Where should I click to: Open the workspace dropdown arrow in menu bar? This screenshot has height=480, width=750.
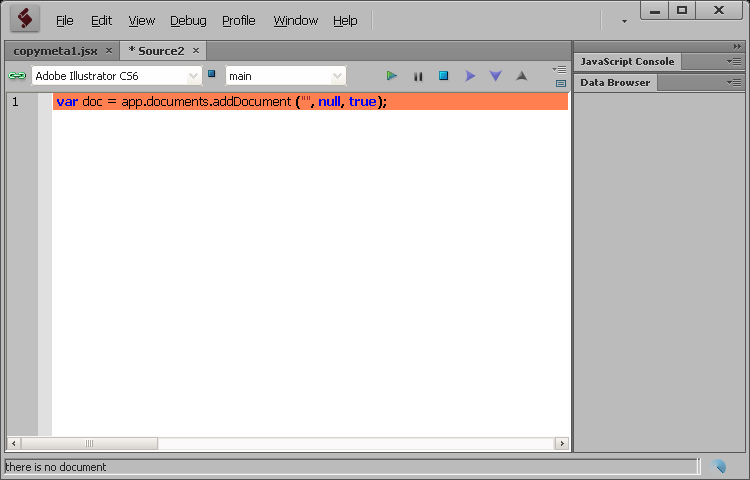(624, 21)
